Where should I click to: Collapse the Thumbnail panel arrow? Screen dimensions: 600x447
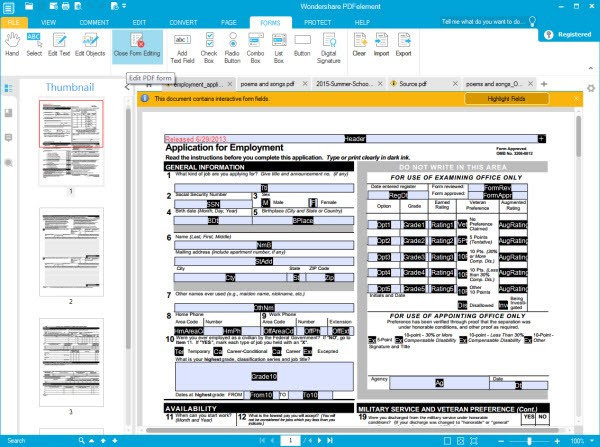click(127, 87)
